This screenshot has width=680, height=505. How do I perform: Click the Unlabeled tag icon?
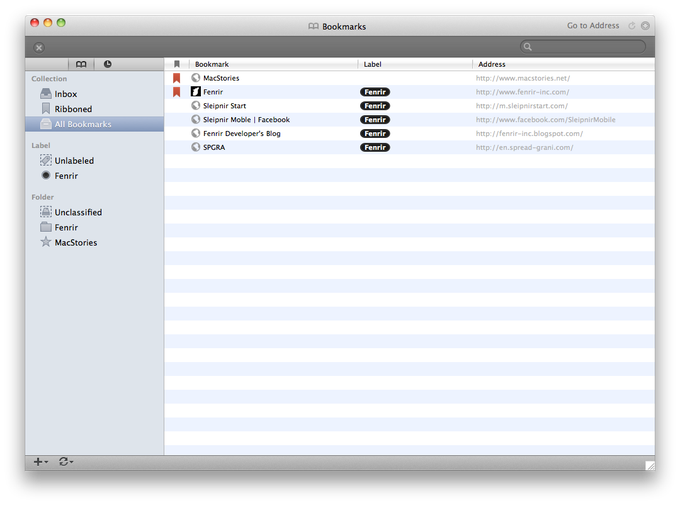click(46, 160)
